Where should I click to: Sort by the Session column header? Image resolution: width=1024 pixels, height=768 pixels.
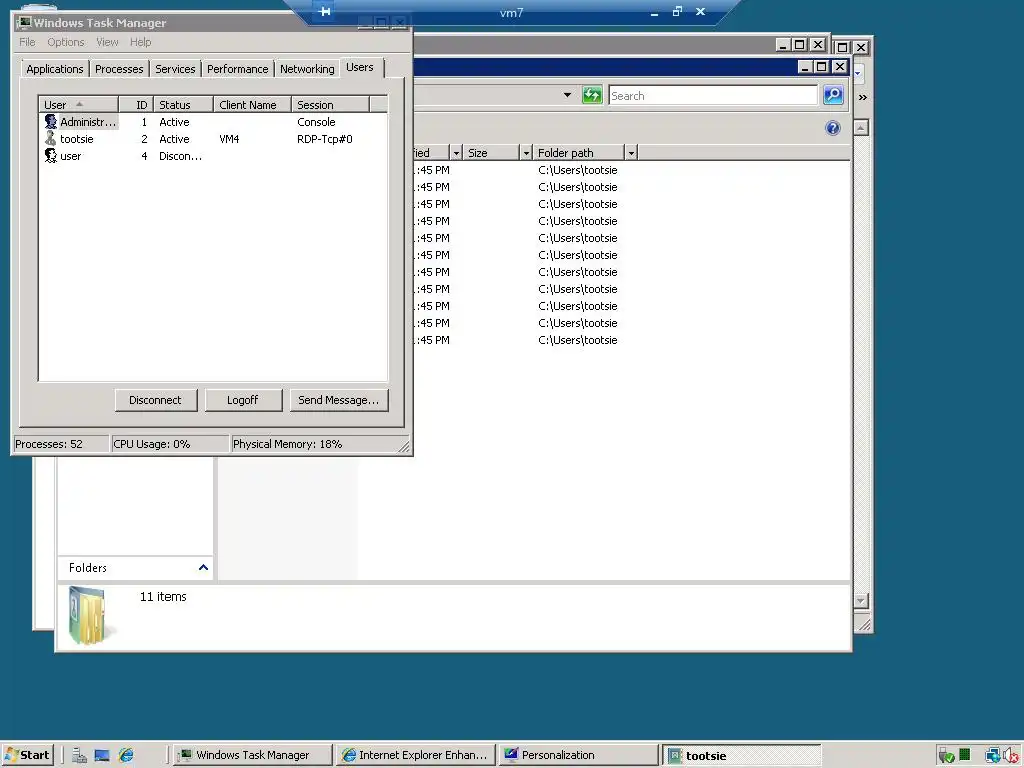click(x=330, y=104)
